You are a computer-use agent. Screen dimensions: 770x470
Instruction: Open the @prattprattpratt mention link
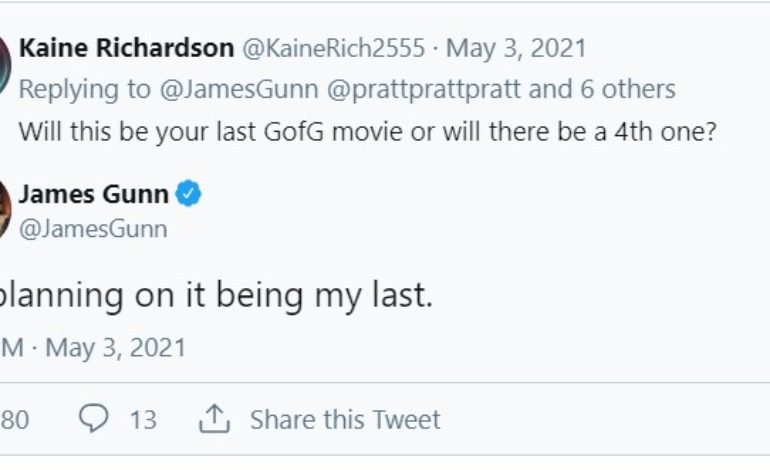438,90
